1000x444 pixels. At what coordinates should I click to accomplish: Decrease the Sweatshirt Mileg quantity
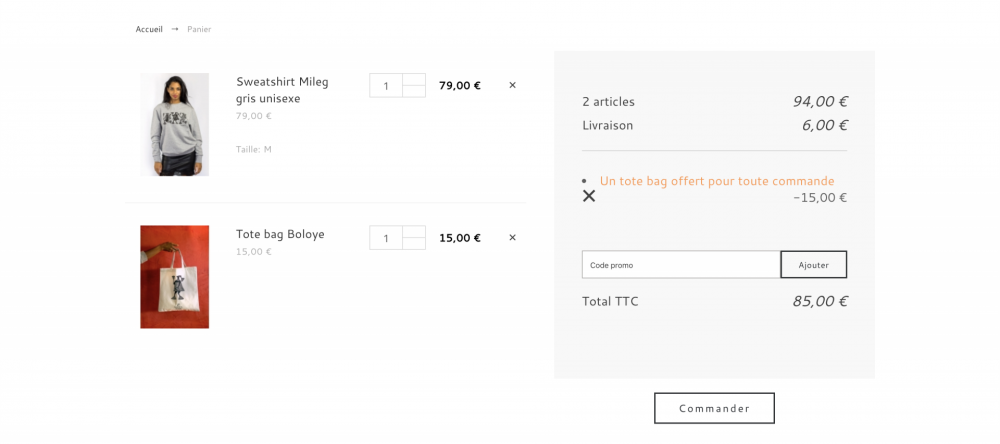coord(414,91)
